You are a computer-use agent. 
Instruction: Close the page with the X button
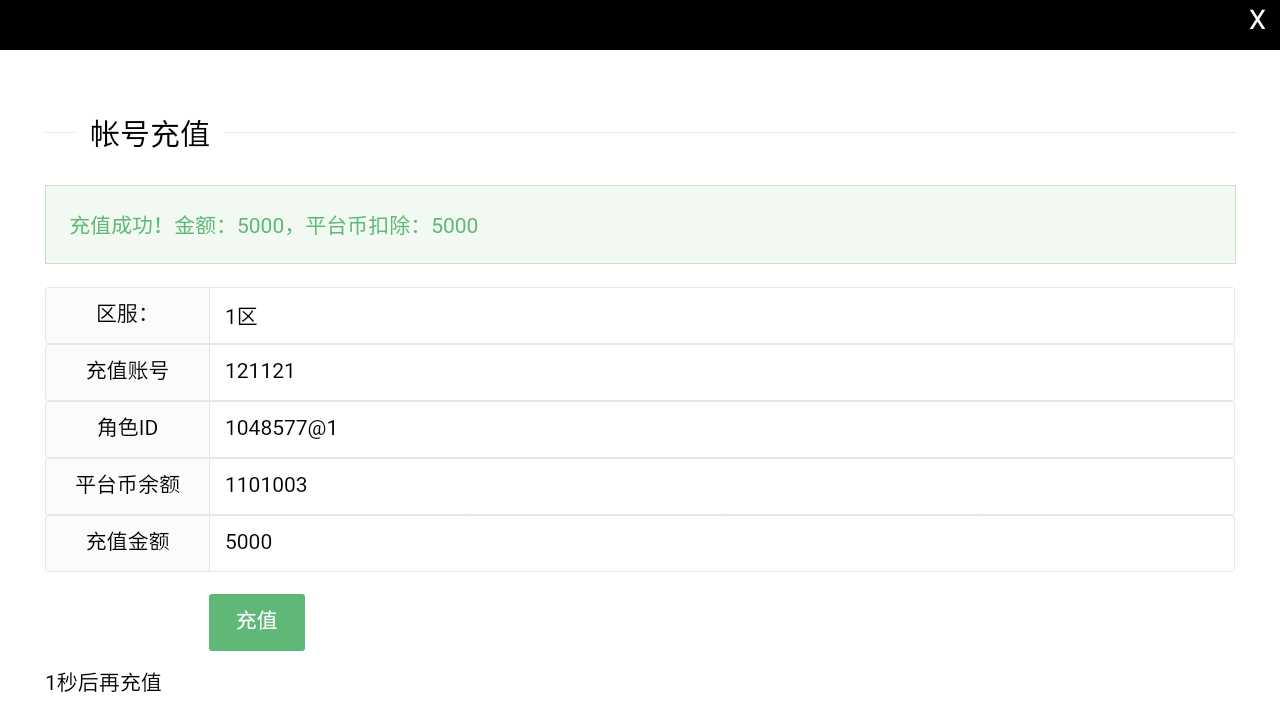pos(1257,20)
